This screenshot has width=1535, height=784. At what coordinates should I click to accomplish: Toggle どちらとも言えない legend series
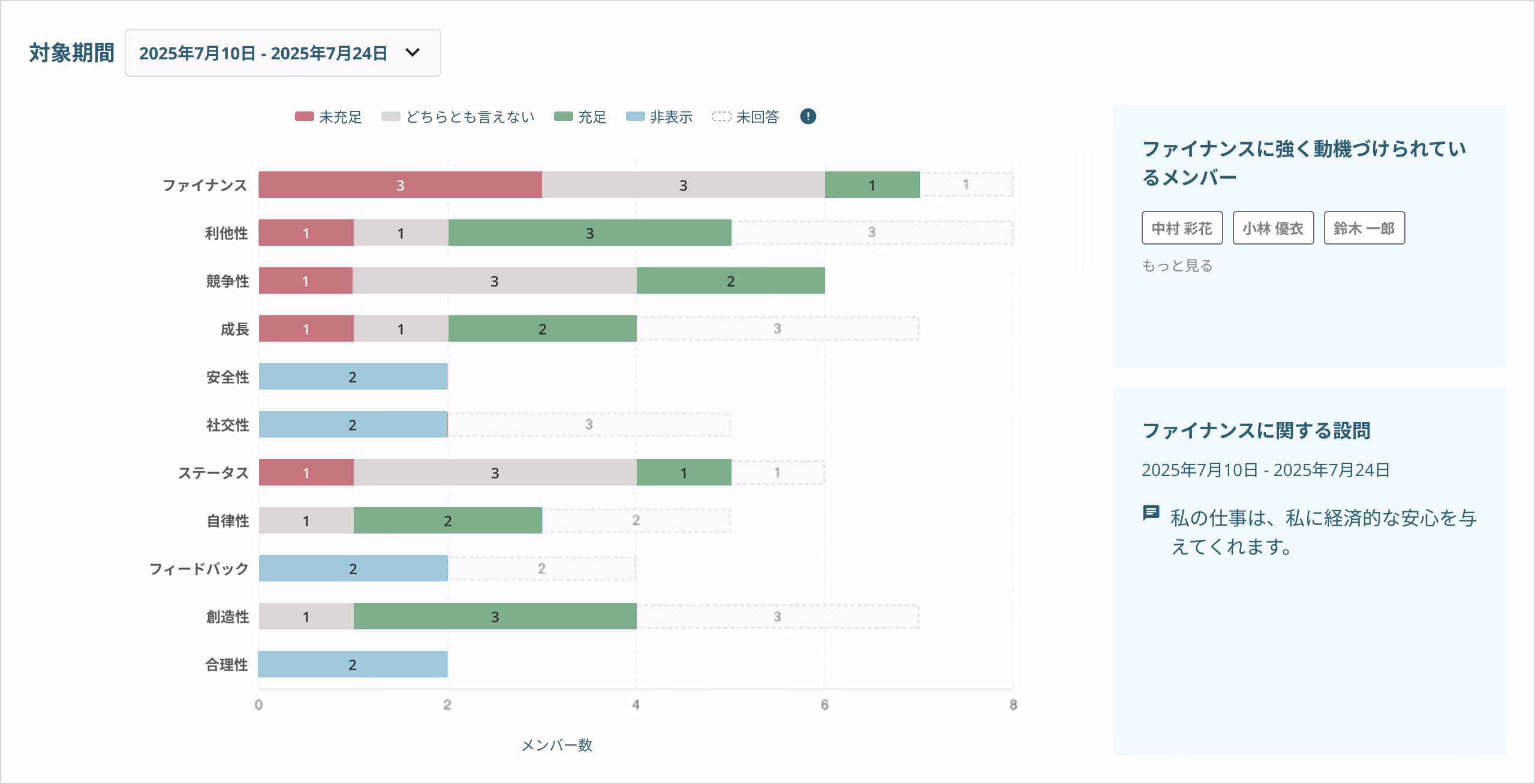coord(458,117)
